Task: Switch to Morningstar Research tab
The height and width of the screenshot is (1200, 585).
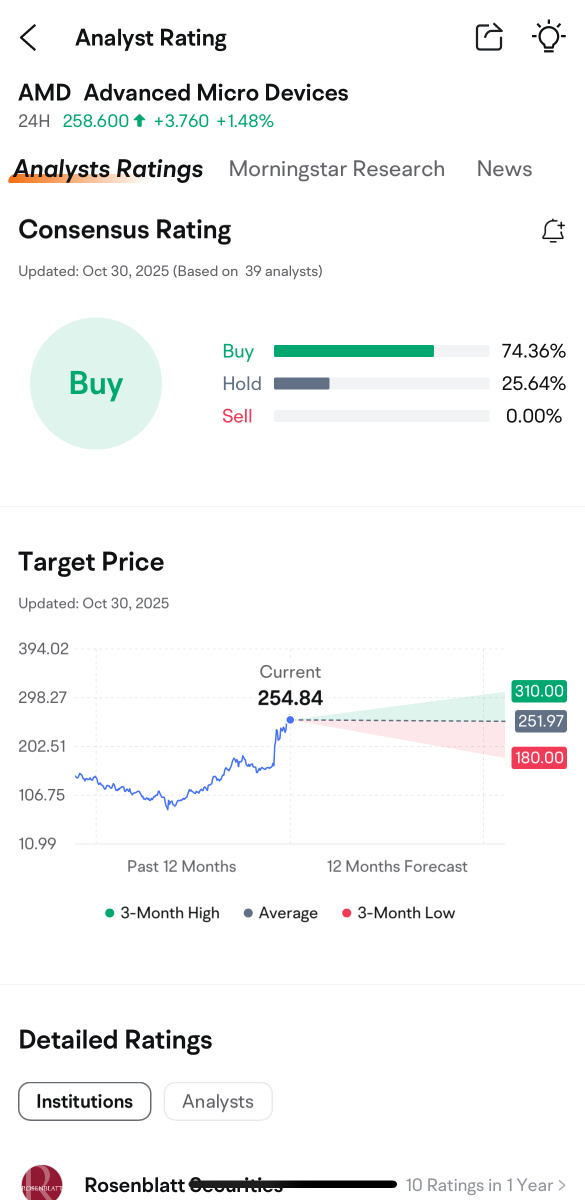Action: pos(336,169)
